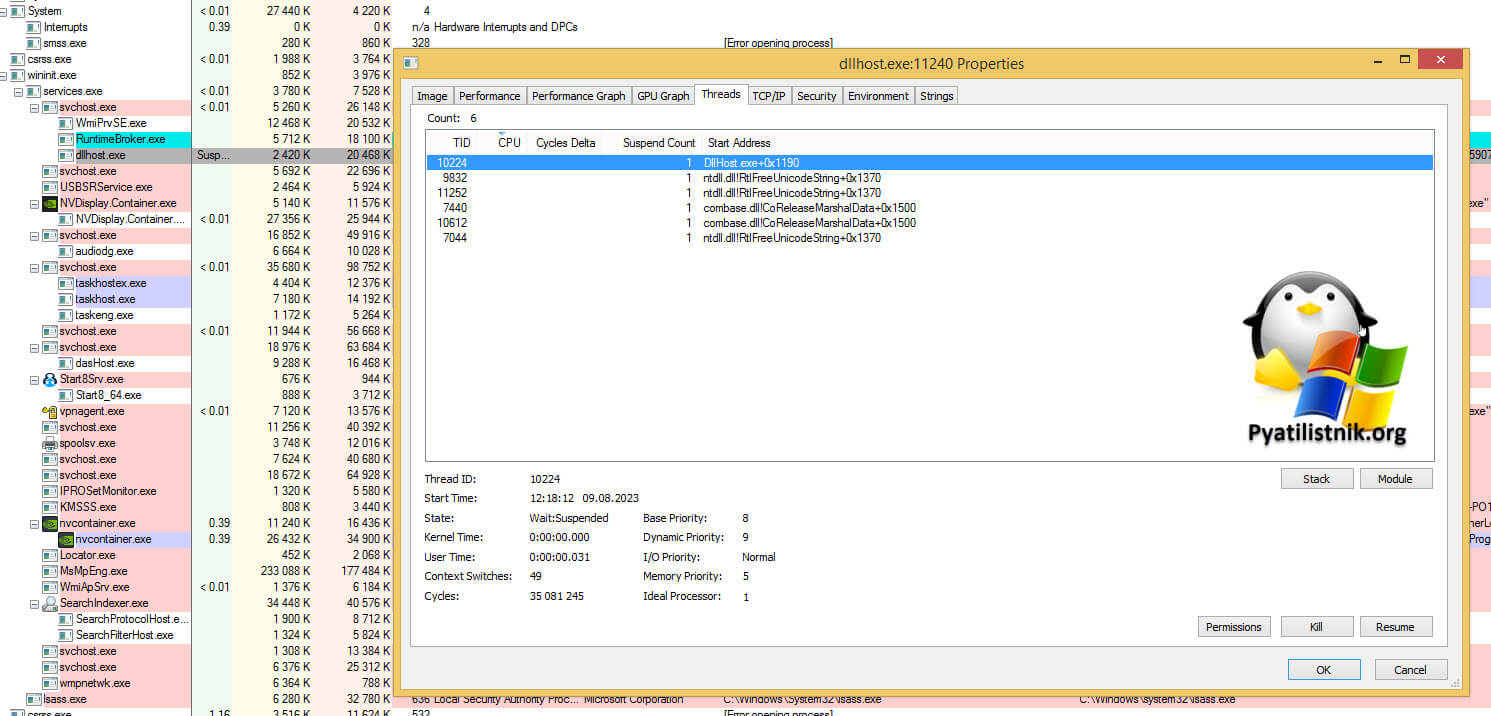Collapse the wininit.exe tree node

[4, 75]
